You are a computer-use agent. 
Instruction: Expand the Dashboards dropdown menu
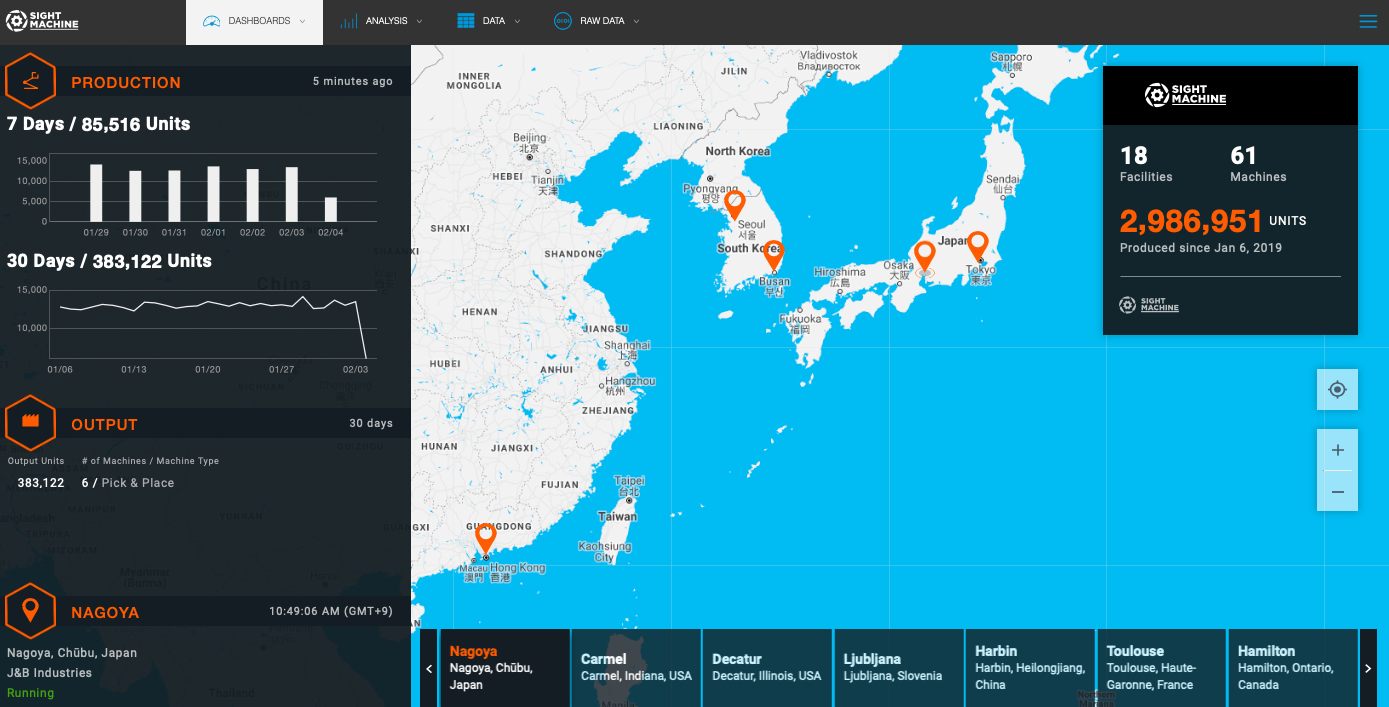pyautogui.click(x=254, y=21)
